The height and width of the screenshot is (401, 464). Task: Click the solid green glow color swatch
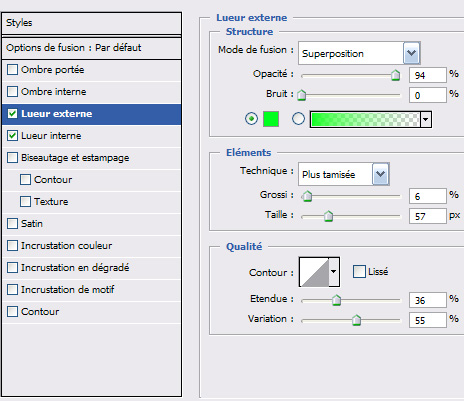[271, 119]
